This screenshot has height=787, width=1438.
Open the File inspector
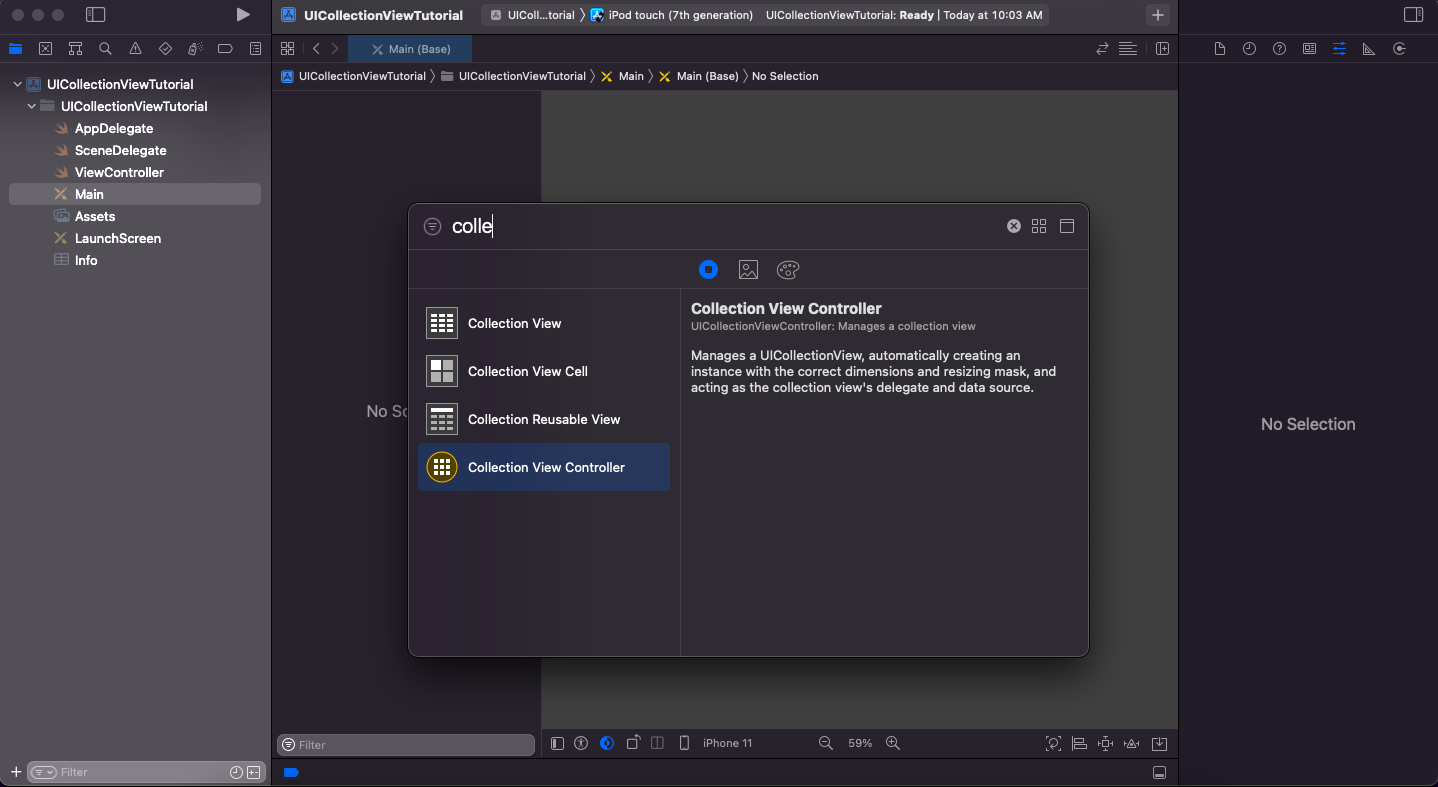pyautogui.click(x=1219, y=48)
